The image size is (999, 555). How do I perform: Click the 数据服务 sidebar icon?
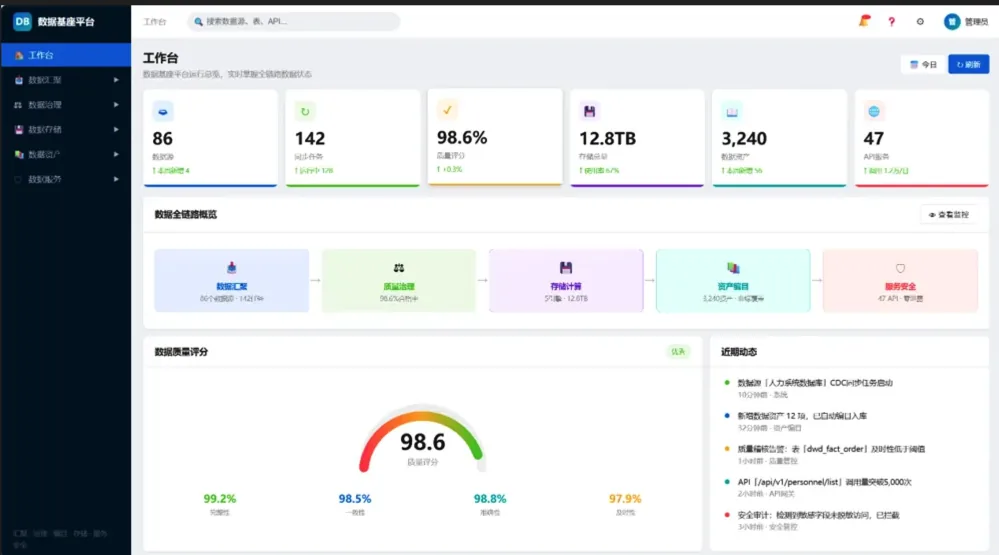pos(18,180)
